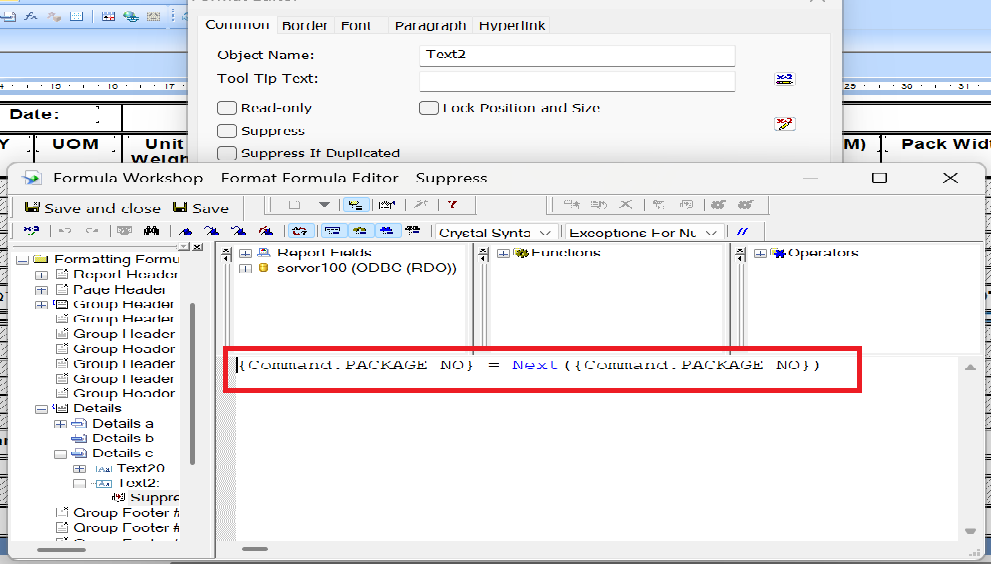Toggle the Function Tree panel icon
Screen dimensions: 1000x578
(x=359, y=230)
